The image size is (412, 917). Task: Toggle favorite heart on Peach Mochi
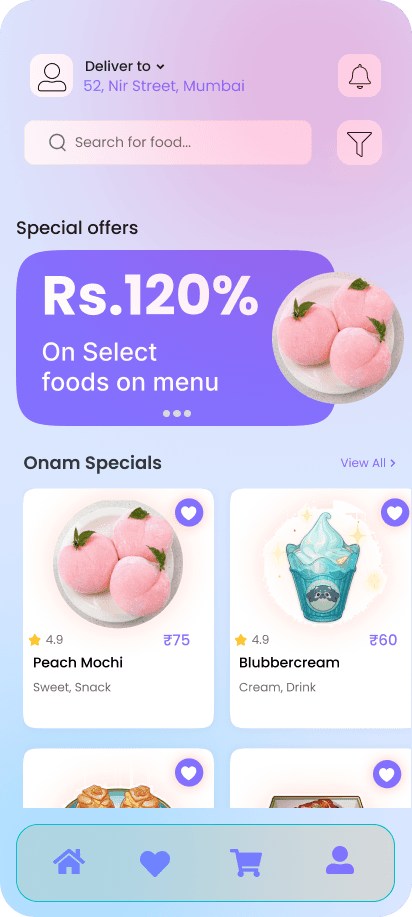[189, 513]
